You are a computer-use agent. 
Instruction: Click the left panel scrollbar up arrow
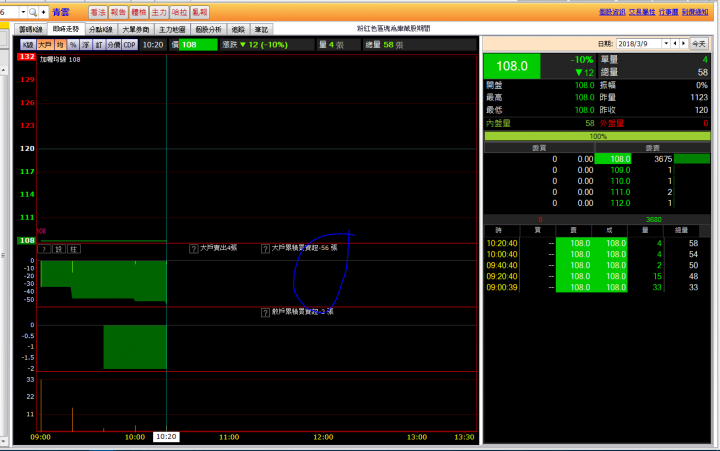[3, 70]
